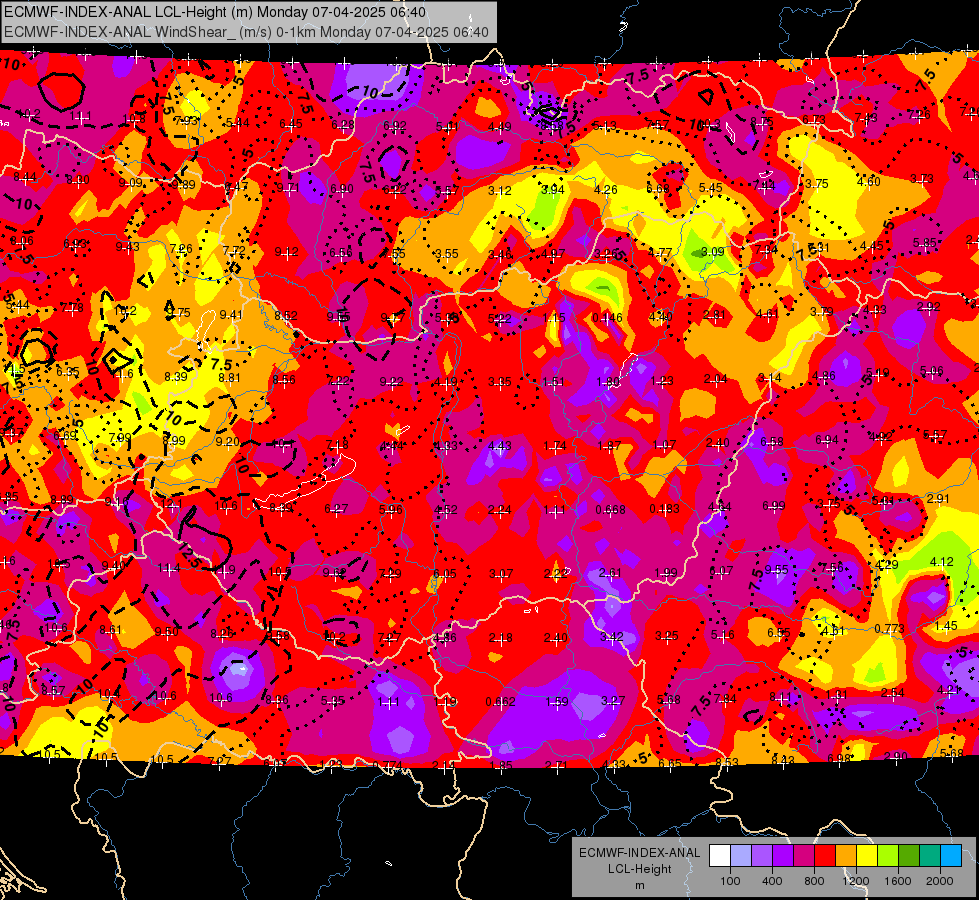This screenshot has height=900, width=979.
Task: Click the grid value '4.60'
Action: (x=868, y=182)
